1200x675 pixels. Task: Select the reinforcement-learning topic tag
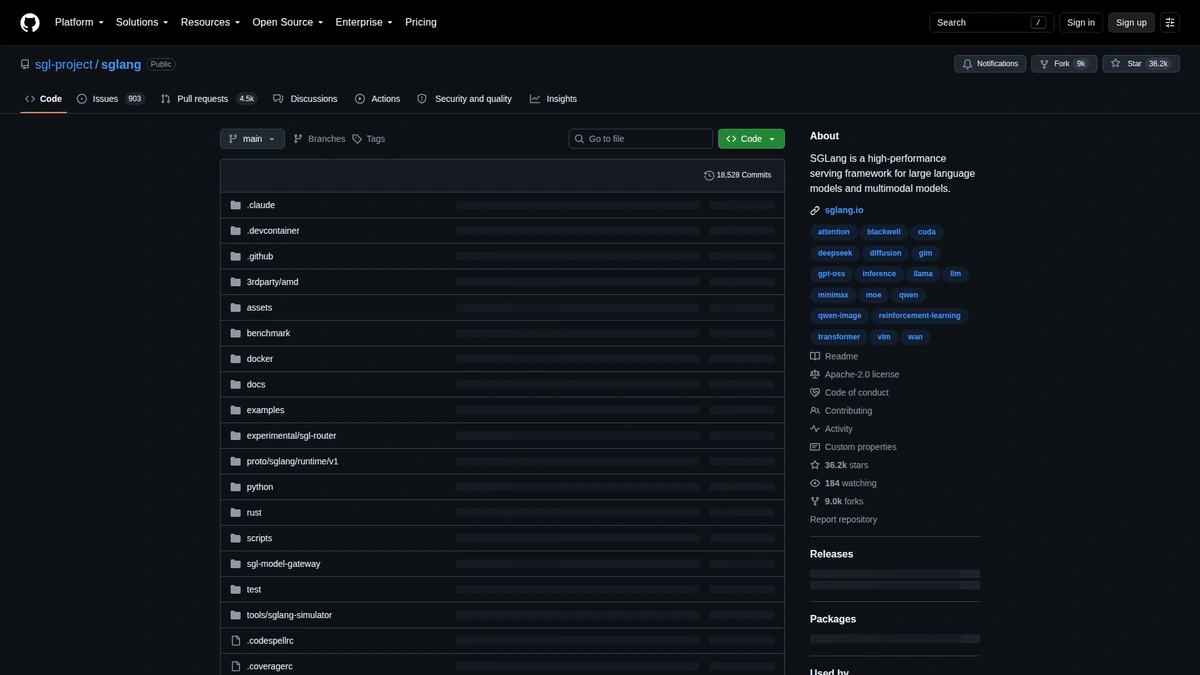[920, 316]
